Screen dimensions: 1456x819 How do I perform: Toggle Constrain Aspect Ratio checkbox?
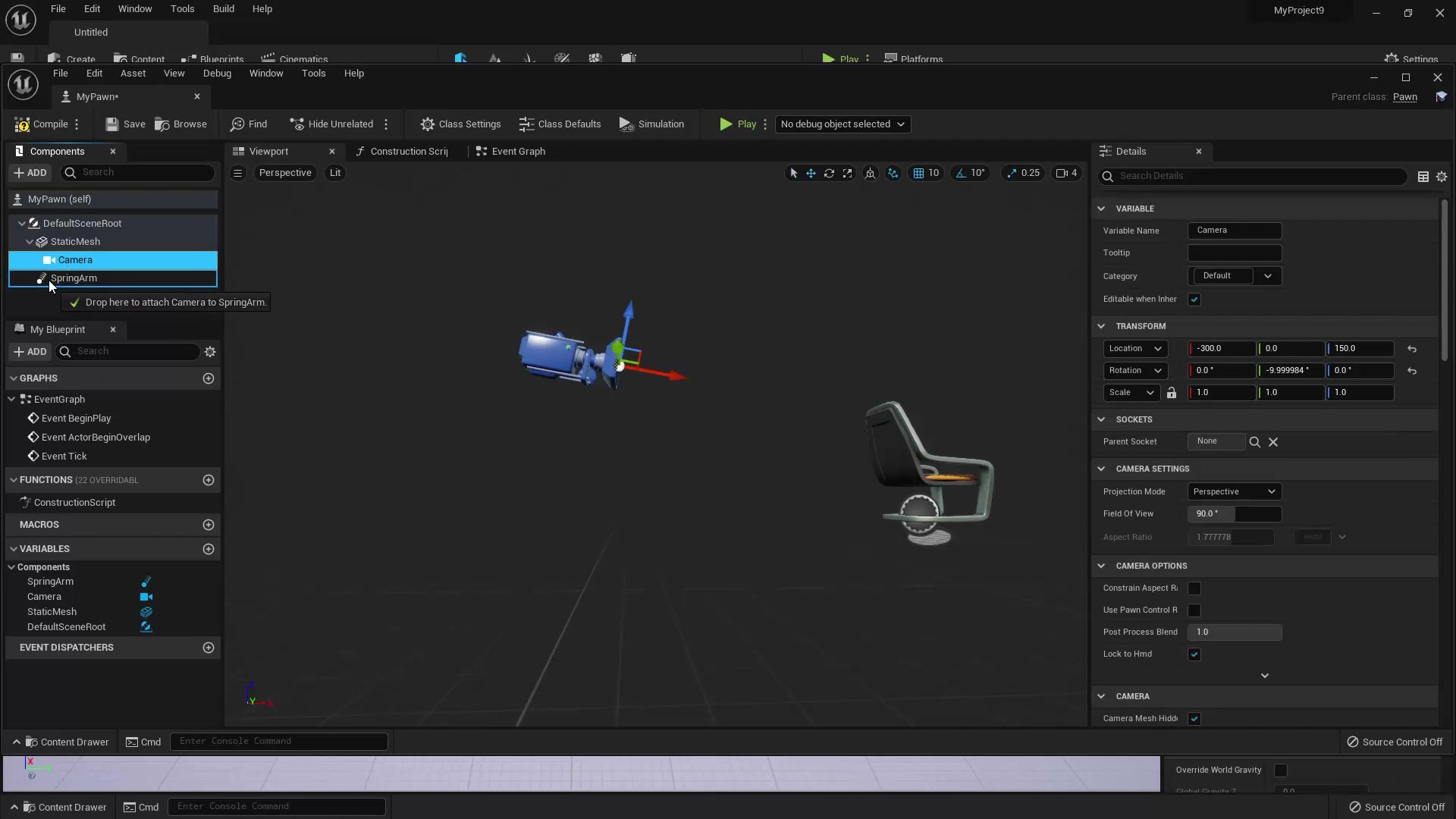(x=1194, y=588)
